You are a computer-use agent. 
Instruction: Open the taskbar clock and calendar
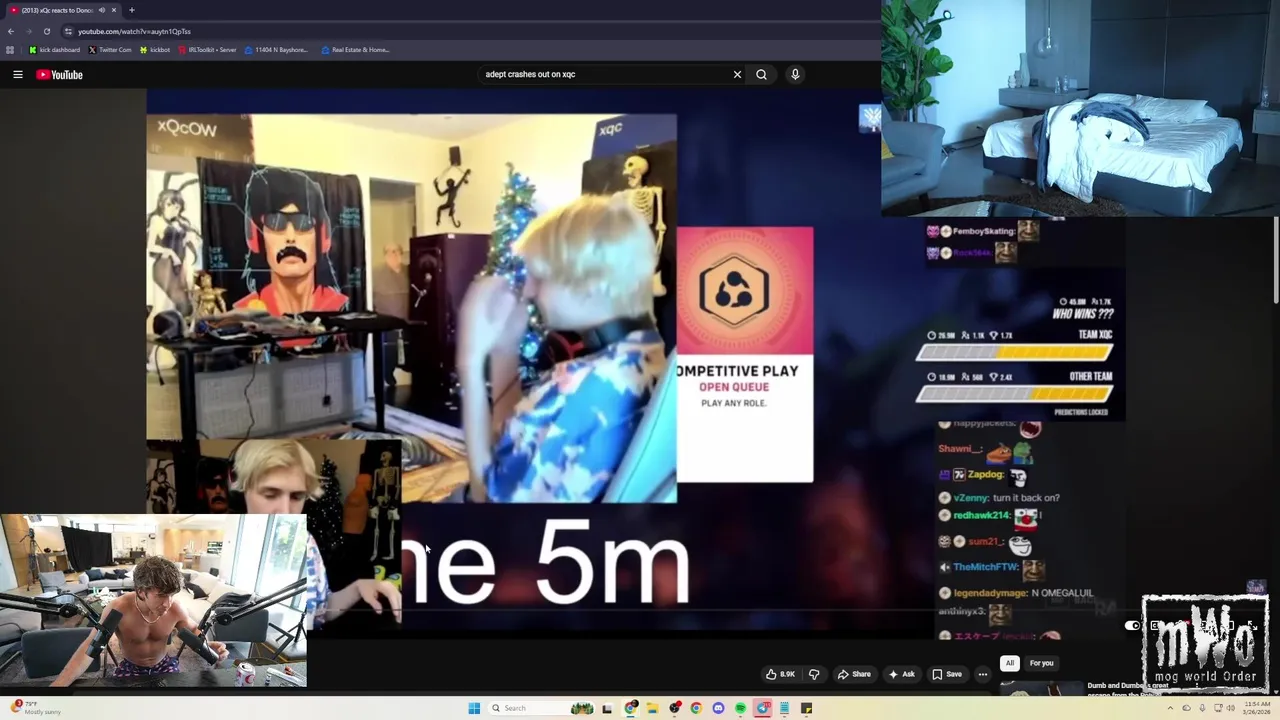click(x=1257, y=708)
